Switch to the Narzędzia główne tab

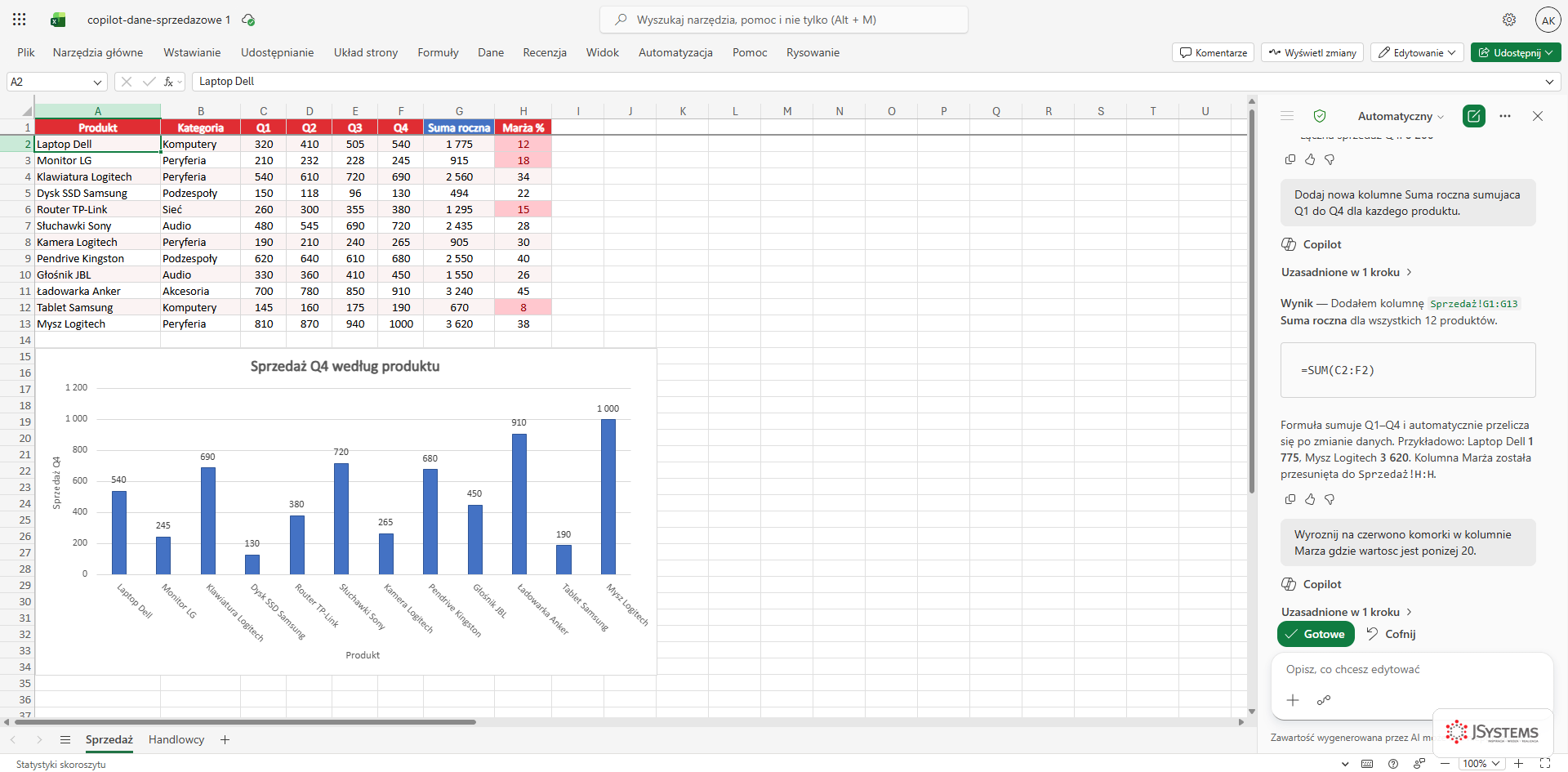(x=98, y=53)
